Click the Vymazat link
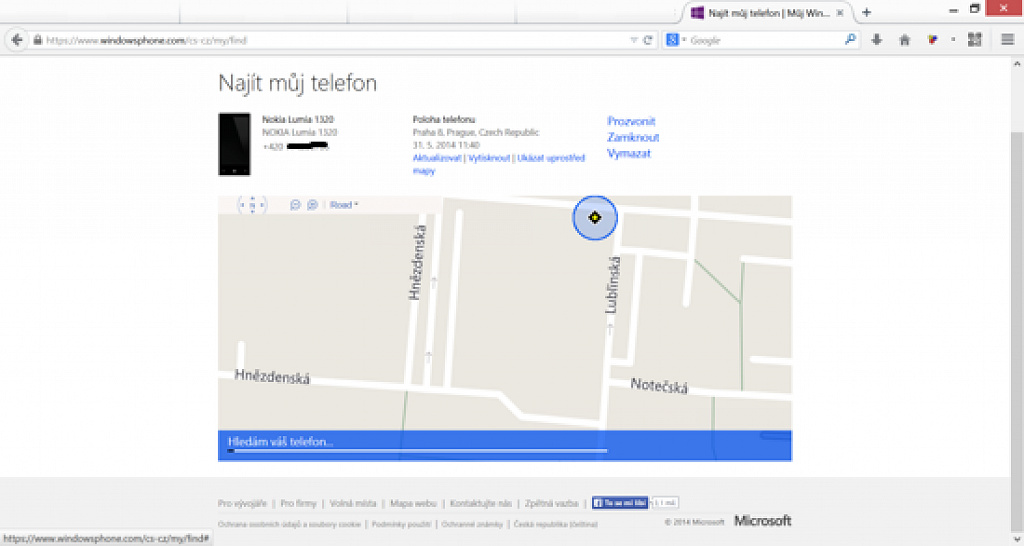Screen dimensions: 1024x546 click(x=628, y=153)
